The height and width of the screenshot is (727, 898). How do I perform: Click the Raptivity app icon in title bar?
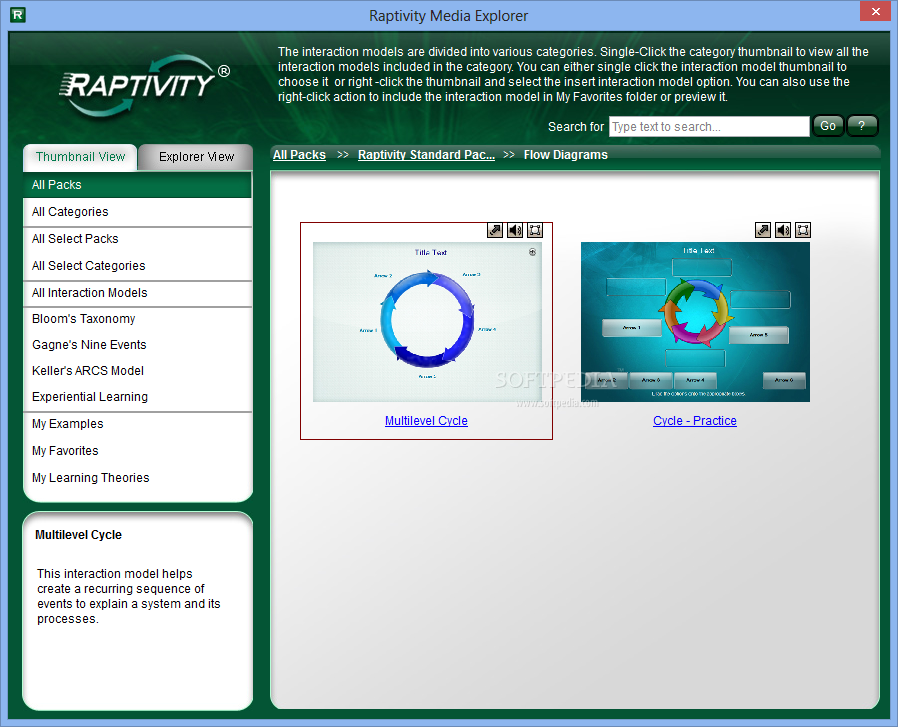click(18, 15)
